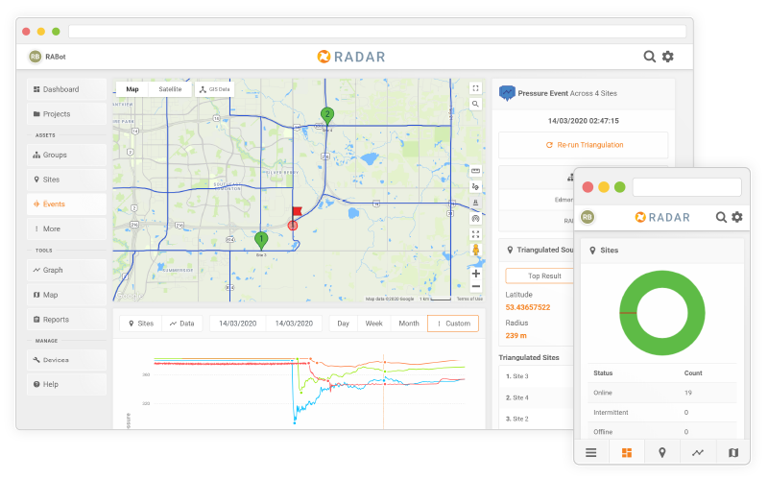768x480 pixels.
Task: Expand the More menu in sidebar
Action: [x=67, y=229]
